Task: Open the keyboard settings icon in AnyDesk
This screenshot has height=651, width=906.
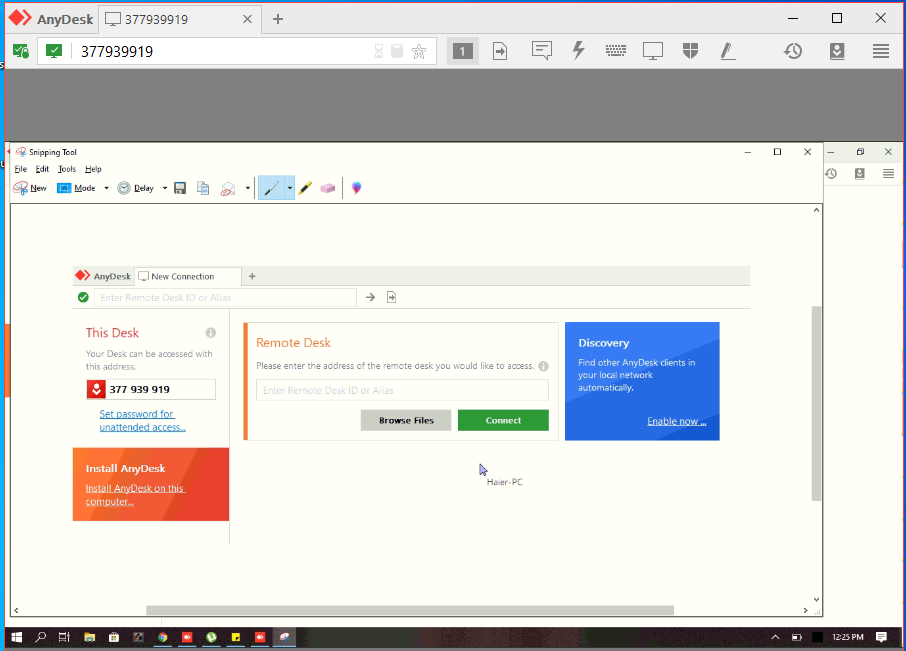Action: coord(615,51)
